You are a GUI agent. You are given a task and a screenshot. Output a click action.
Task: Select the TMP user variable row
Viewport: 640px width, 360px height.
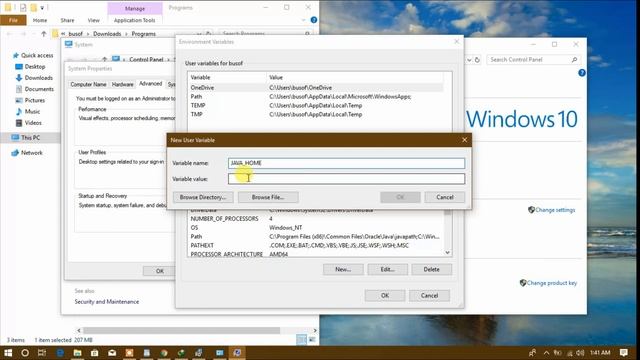tap(316, 114)
